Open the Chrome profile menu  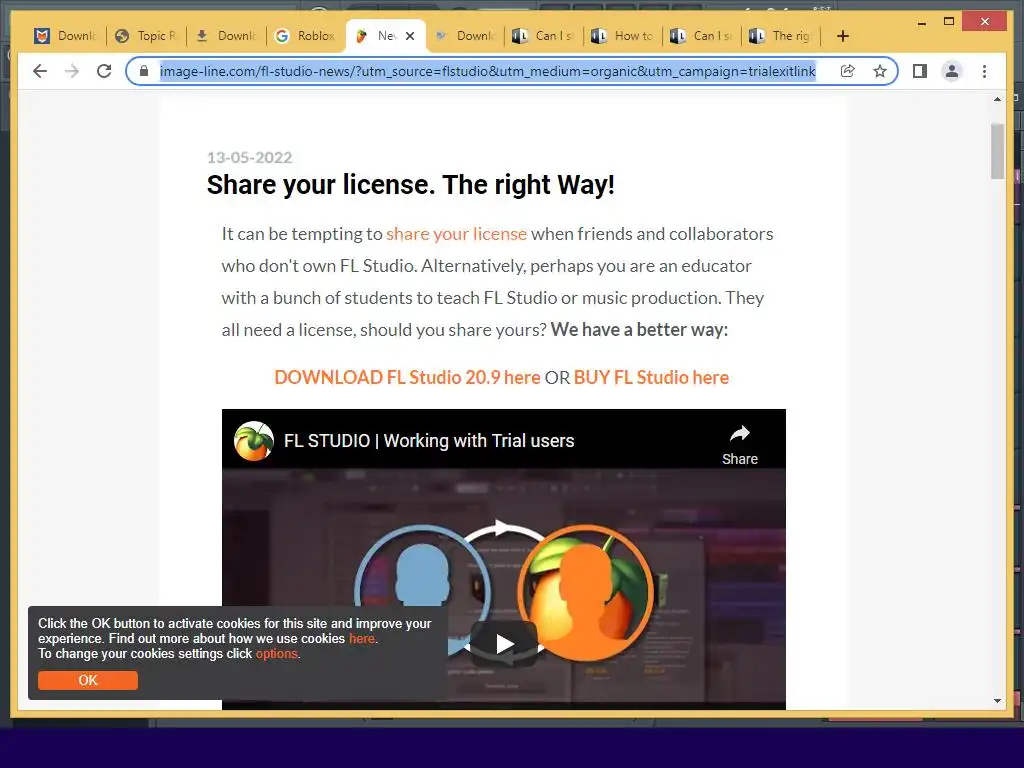click(952, 71)
